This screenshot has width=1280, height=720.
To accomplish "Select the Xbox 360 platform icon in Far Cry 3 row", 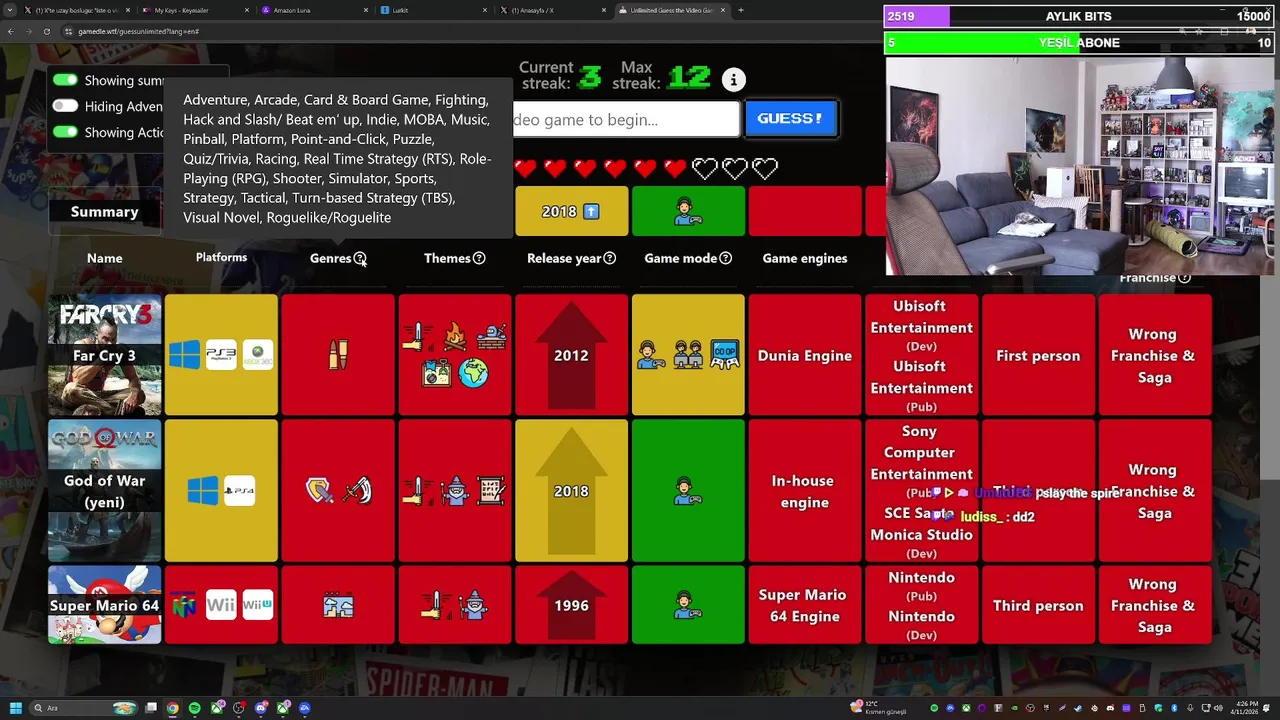I will 258,355.
